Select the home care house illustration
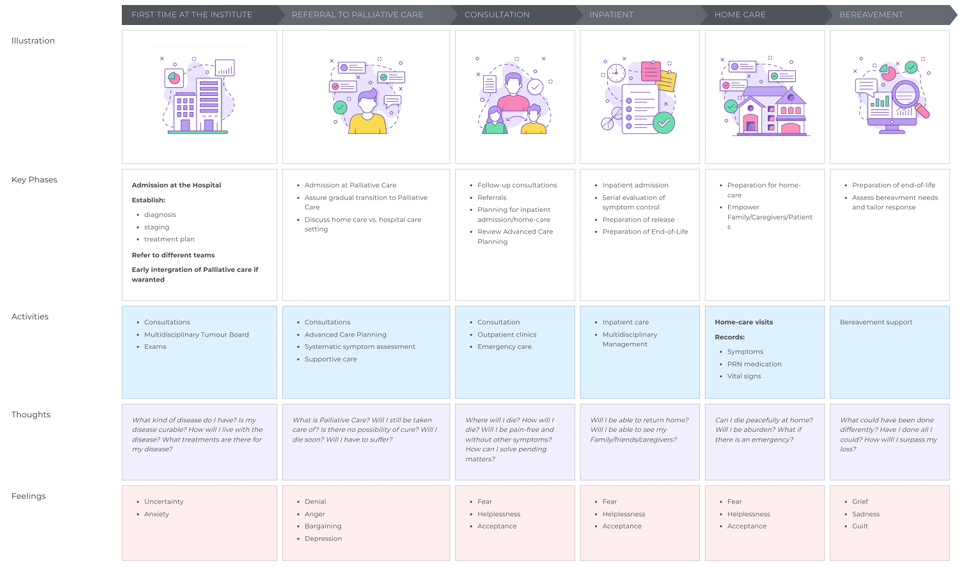 [764, 98]
